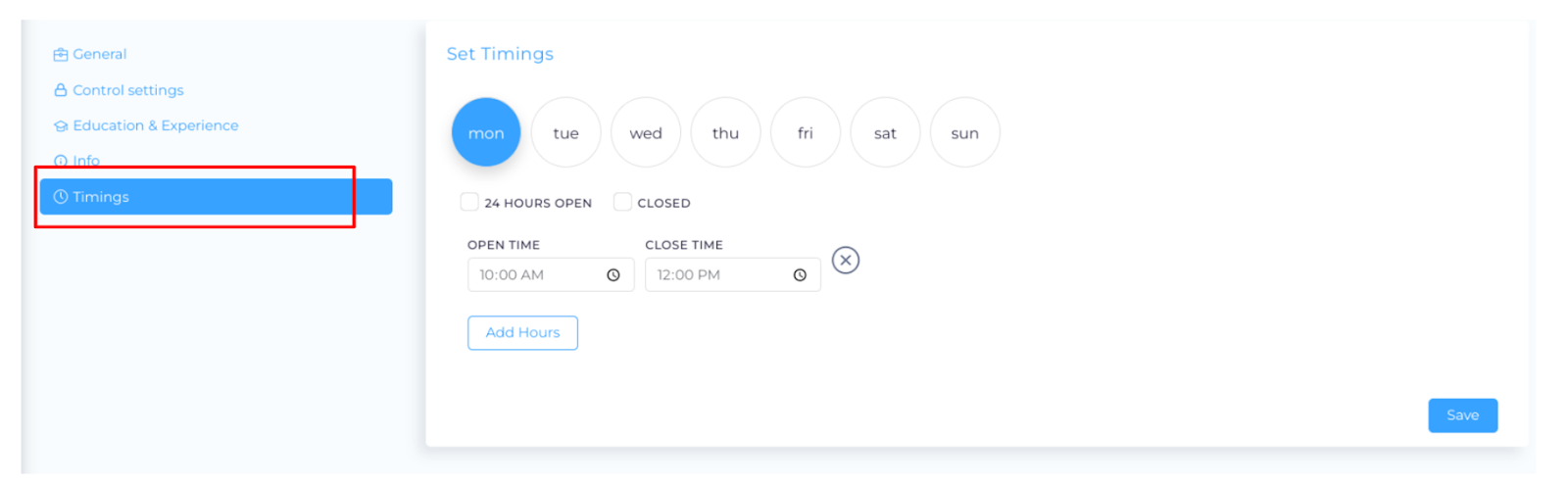Click the clock icon beside Timings
Screen dimensions: 1568x485
click(61, 197)
